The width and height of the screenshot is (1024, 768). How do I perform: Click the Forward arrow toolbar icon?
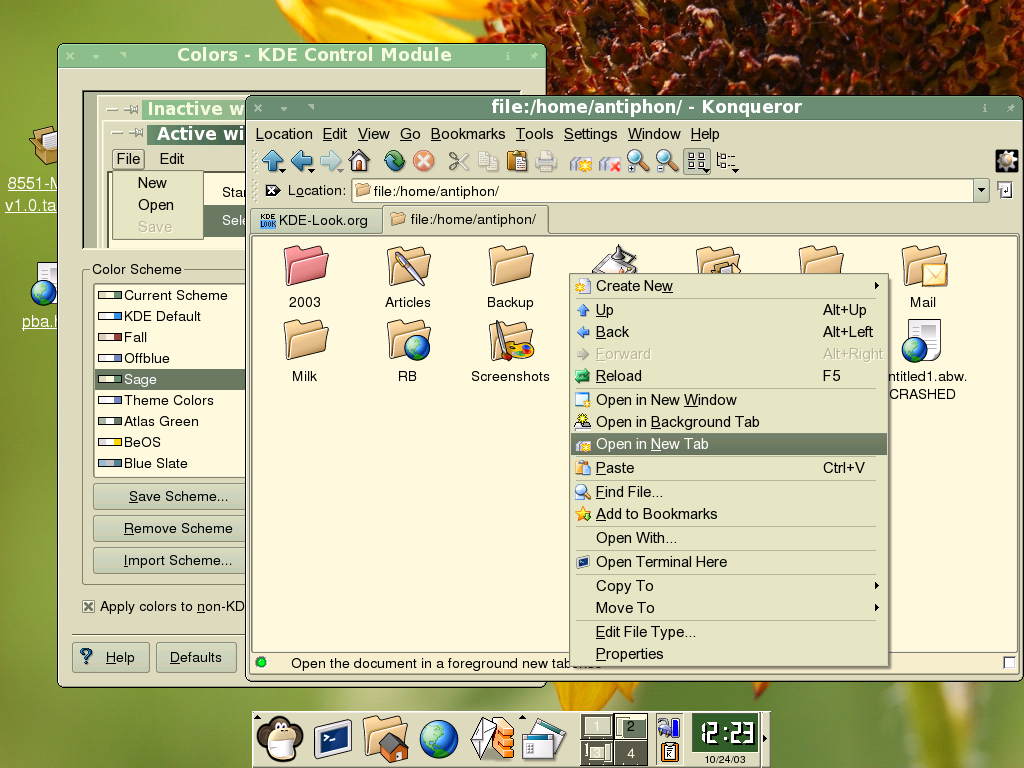[330, 160]
